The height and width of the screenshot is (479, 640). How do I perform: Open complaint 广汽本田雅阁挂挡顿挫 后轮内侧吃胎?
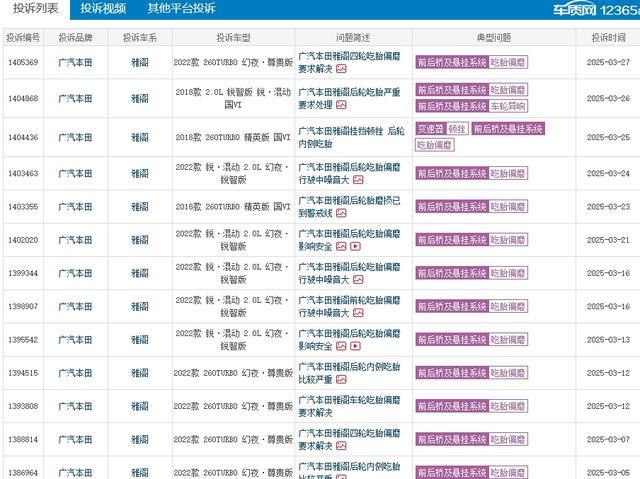point(351,137)
